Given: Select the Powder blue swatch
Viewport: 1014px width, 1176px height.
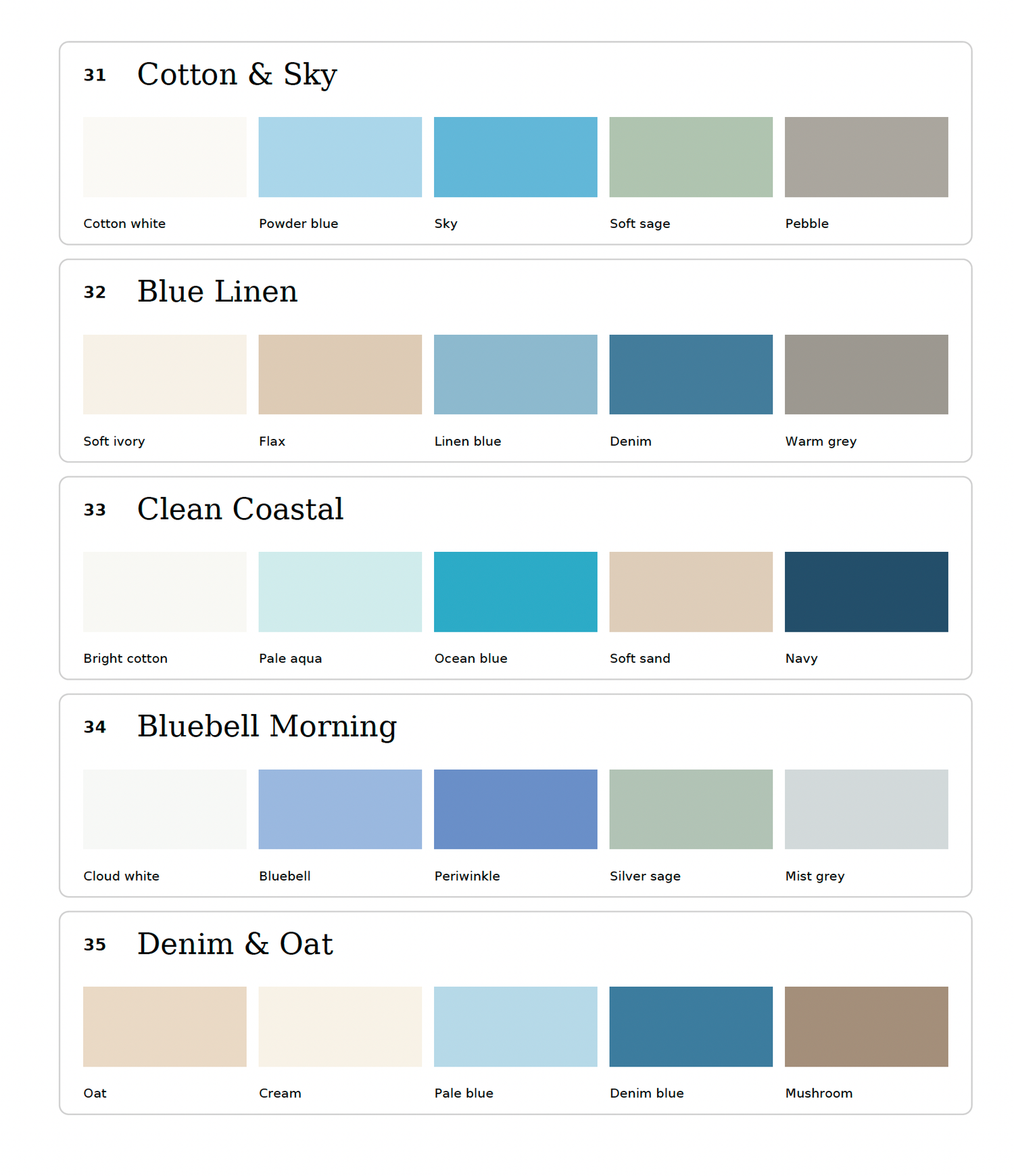Looking at the screenshot, I should pos(340,157).
